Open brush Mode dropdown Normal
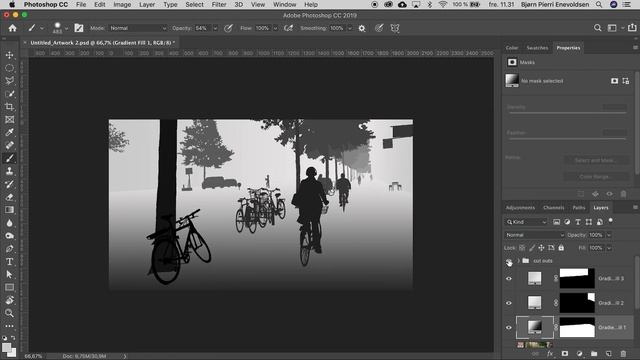Viewport: 640px width, 360px height. [x=138, y=28]
